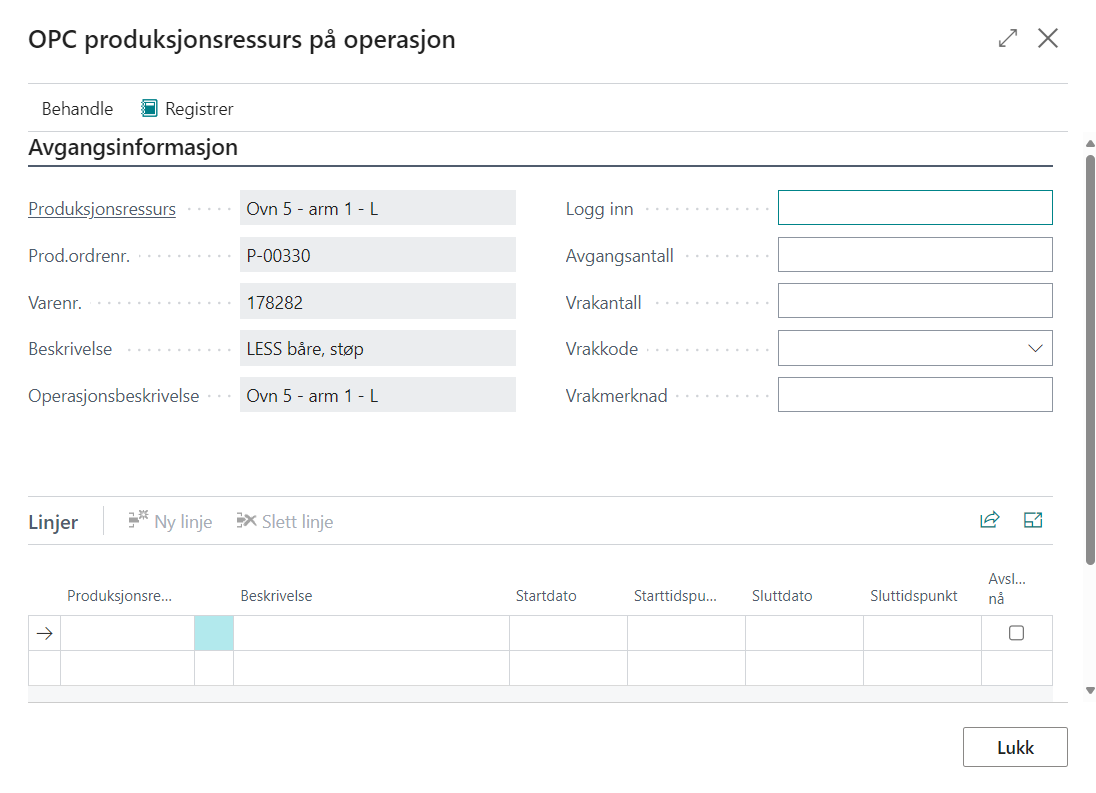Viewport: 1096px width, 793px height.
Task: Click into the Avgangsantall field
Action: click(x=914, y=255)
